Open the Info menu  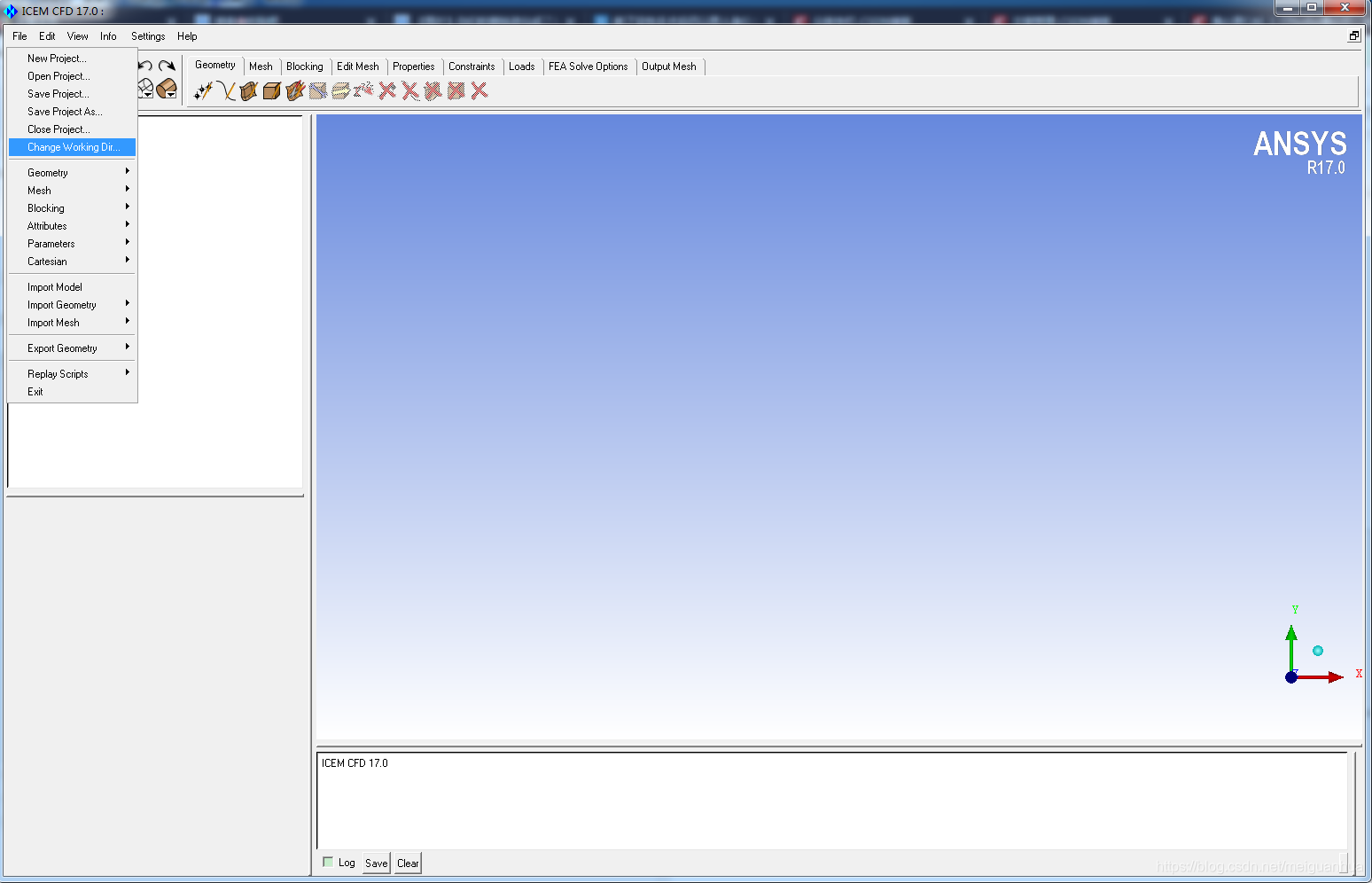pyautogui.click(x=108, y=36)
